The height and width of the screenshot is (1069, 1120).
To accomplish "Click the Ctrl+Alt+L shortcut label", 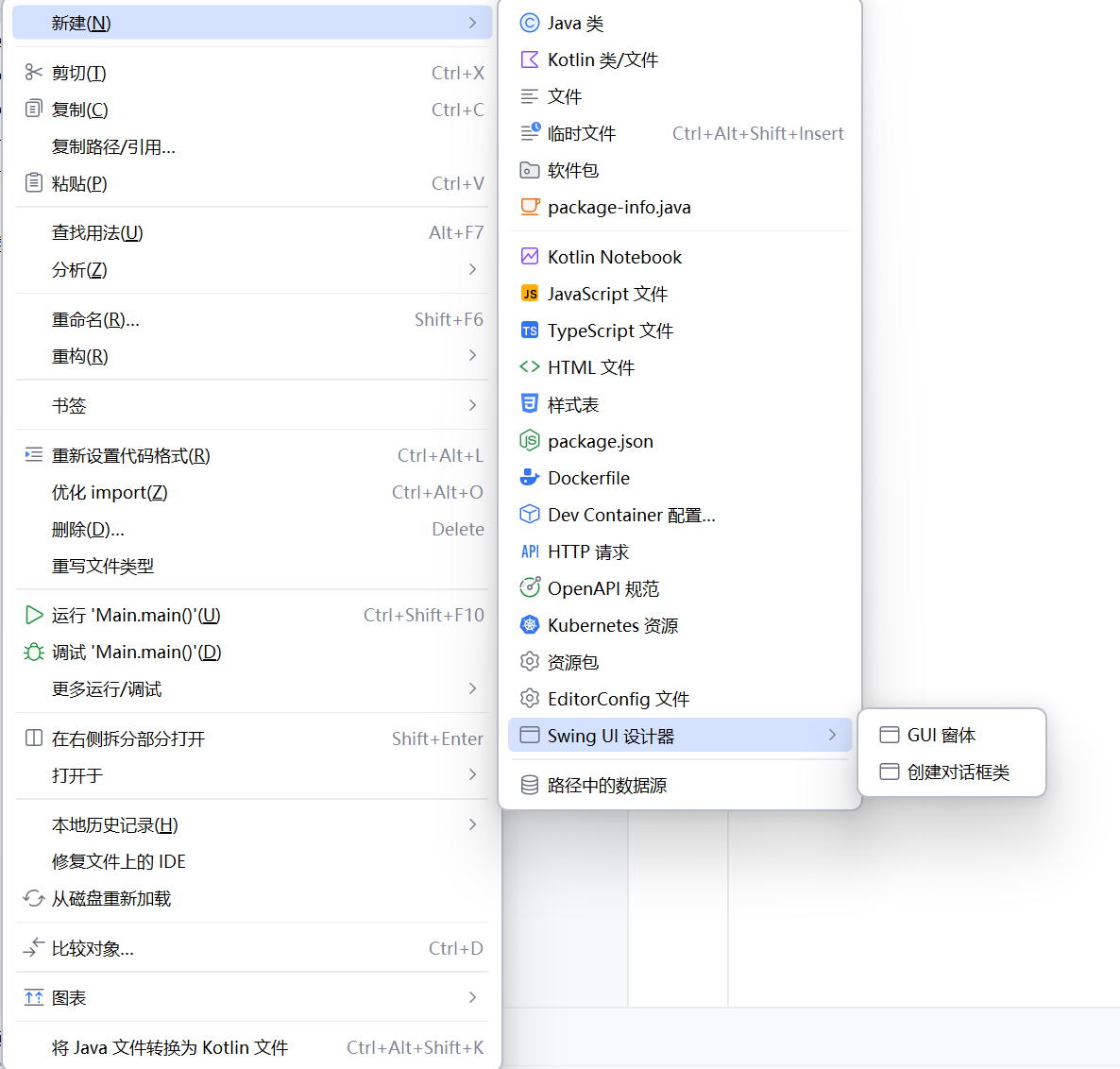I will pyautogui.click(x=440, y=455).
